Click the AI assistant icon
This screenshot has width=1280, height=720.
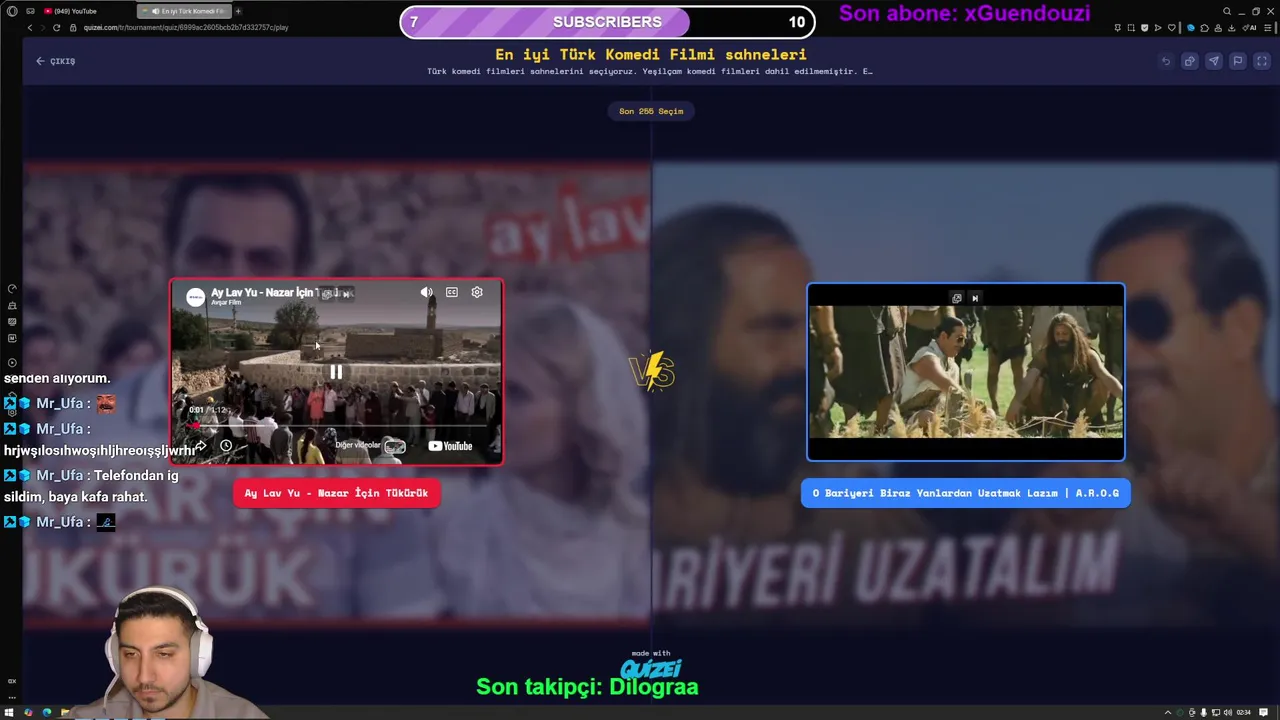click(1250, 28)
